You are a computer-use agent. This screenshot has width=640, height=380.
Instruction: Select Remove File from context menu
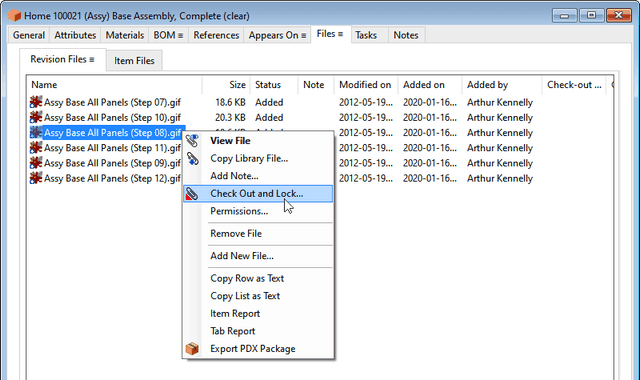pyautogui.click(x=236, y=233)
